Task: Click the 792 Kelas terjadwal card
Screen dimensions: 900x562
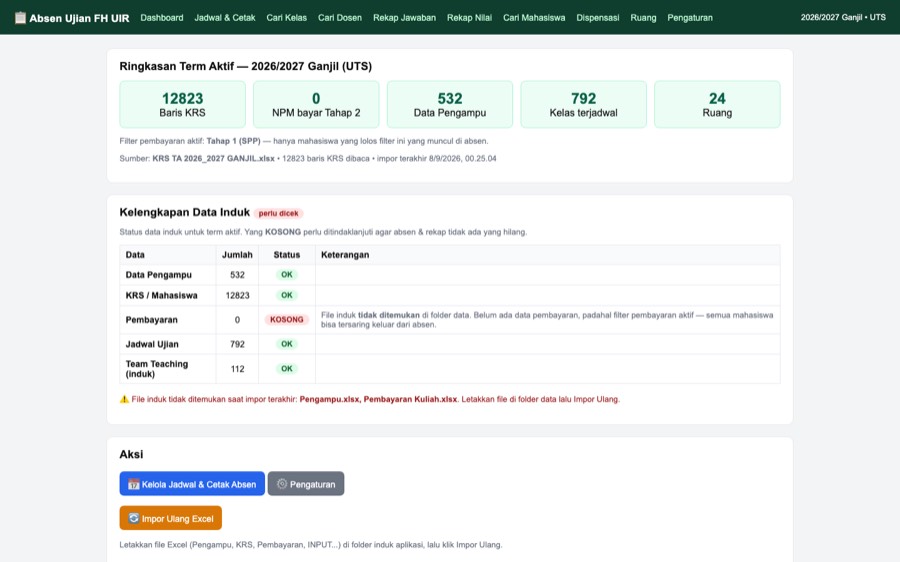Action: [584, 104]
